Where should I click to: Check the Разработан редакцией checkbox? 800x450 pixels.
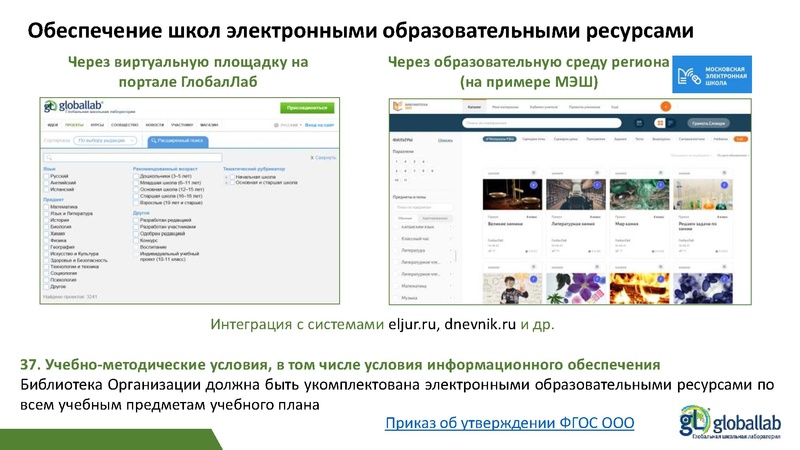click(136, 220)
